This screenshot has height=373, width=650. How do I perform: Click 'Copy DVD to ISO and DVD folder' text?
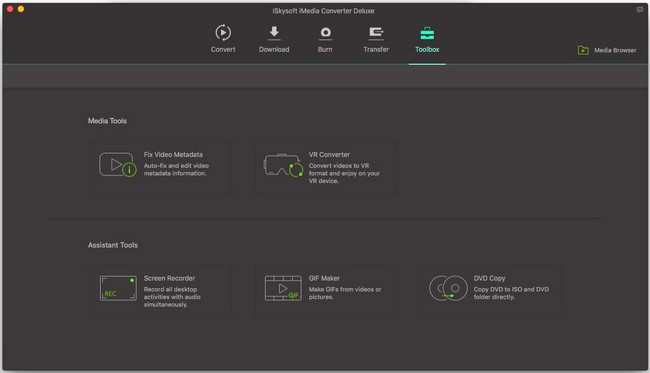pyautogui.click(x=511, y=293)
